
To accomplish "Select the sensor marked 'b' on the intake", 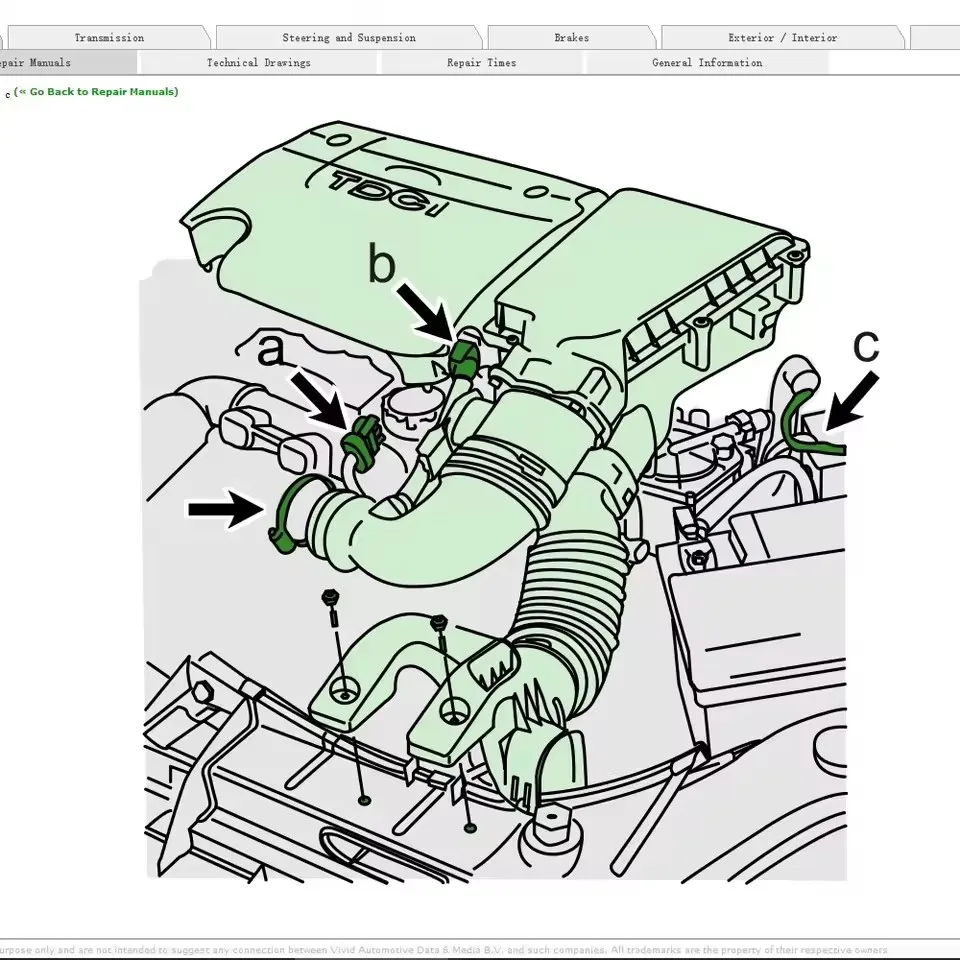I will [465, 355].
